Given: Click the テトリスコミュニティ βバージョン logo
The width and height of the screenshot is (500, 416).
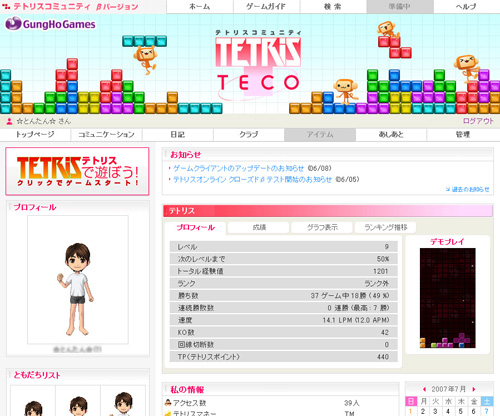Looking at the screenshot, I should [x=72, y=6].
